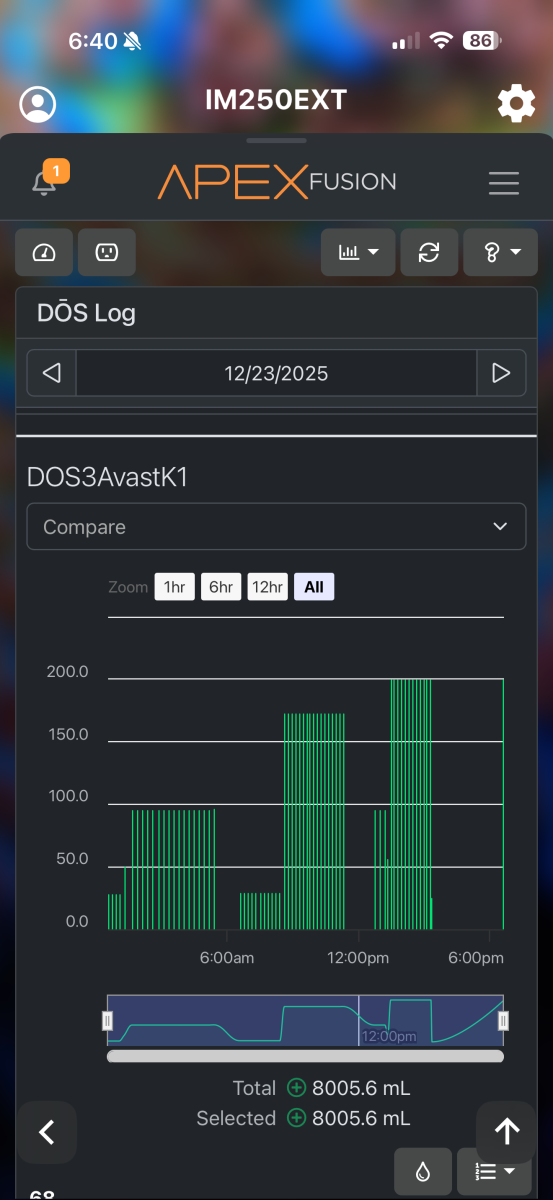Screen dimensions: 553x1200
Task: Open the hamburger navigation menu
Action: [x=504, y=183]
